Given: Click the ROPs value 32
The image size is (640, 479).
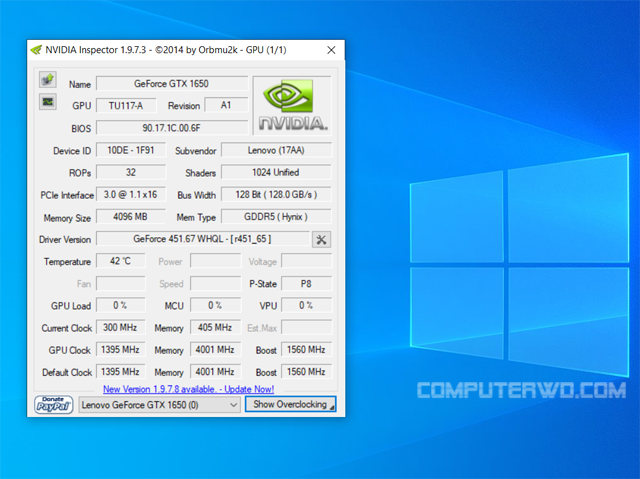Looking at the screenshot, I should (131, 172).
